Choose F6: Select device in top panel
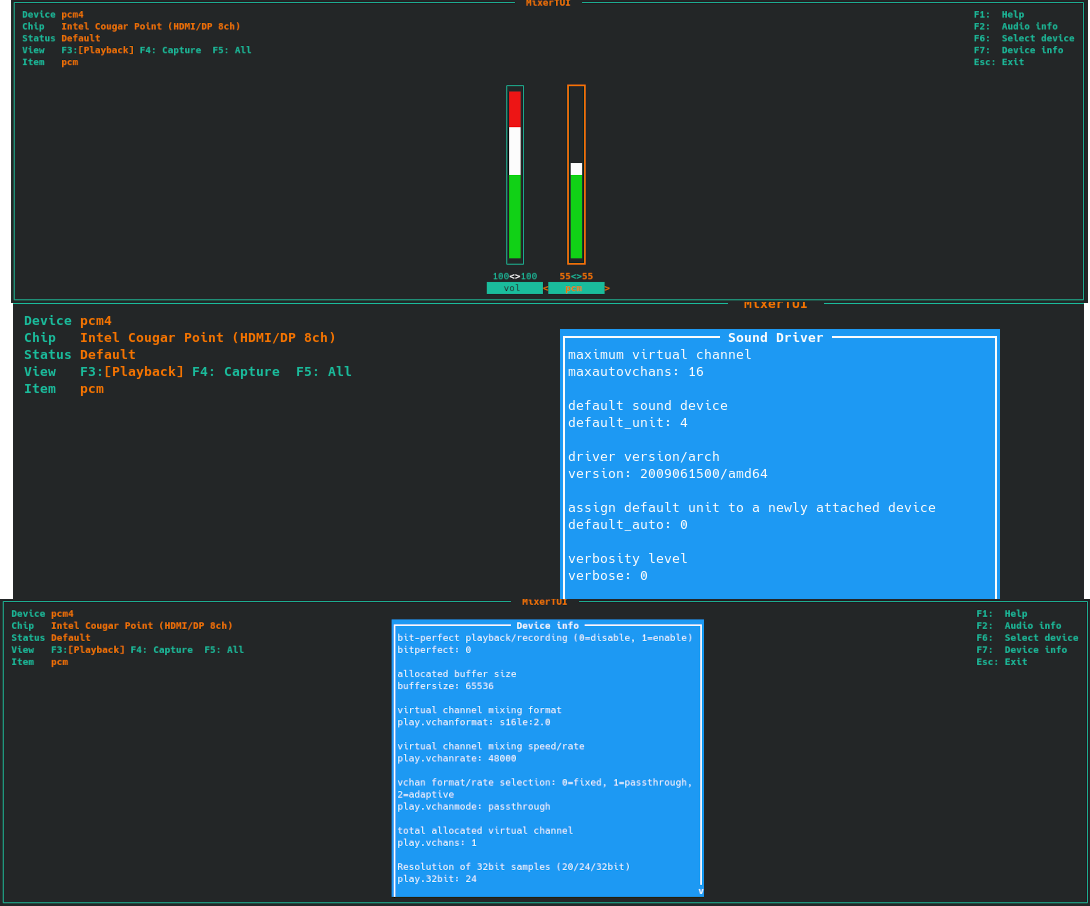The image size is (1090, 906). [x=1023, y=38]
